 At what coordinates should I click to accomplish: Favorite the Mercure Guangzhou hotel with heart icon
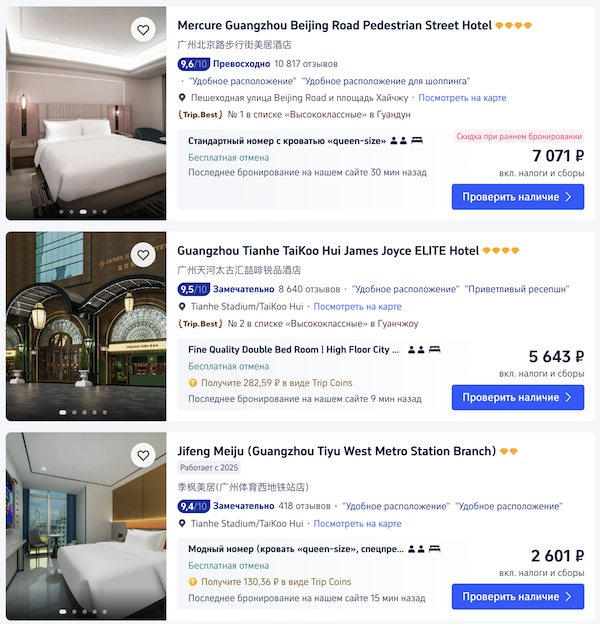pyautogui.click(x=143, y=30)
